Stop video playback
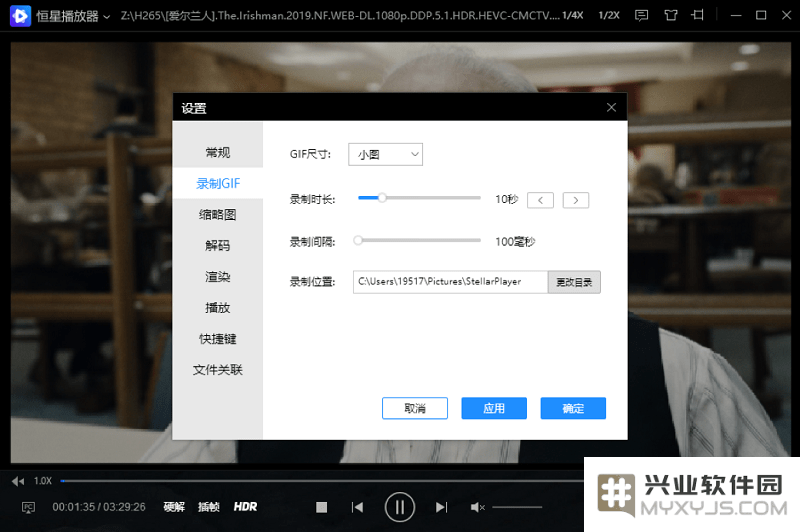Screen dimensions: 800x532 coord(321,507)
